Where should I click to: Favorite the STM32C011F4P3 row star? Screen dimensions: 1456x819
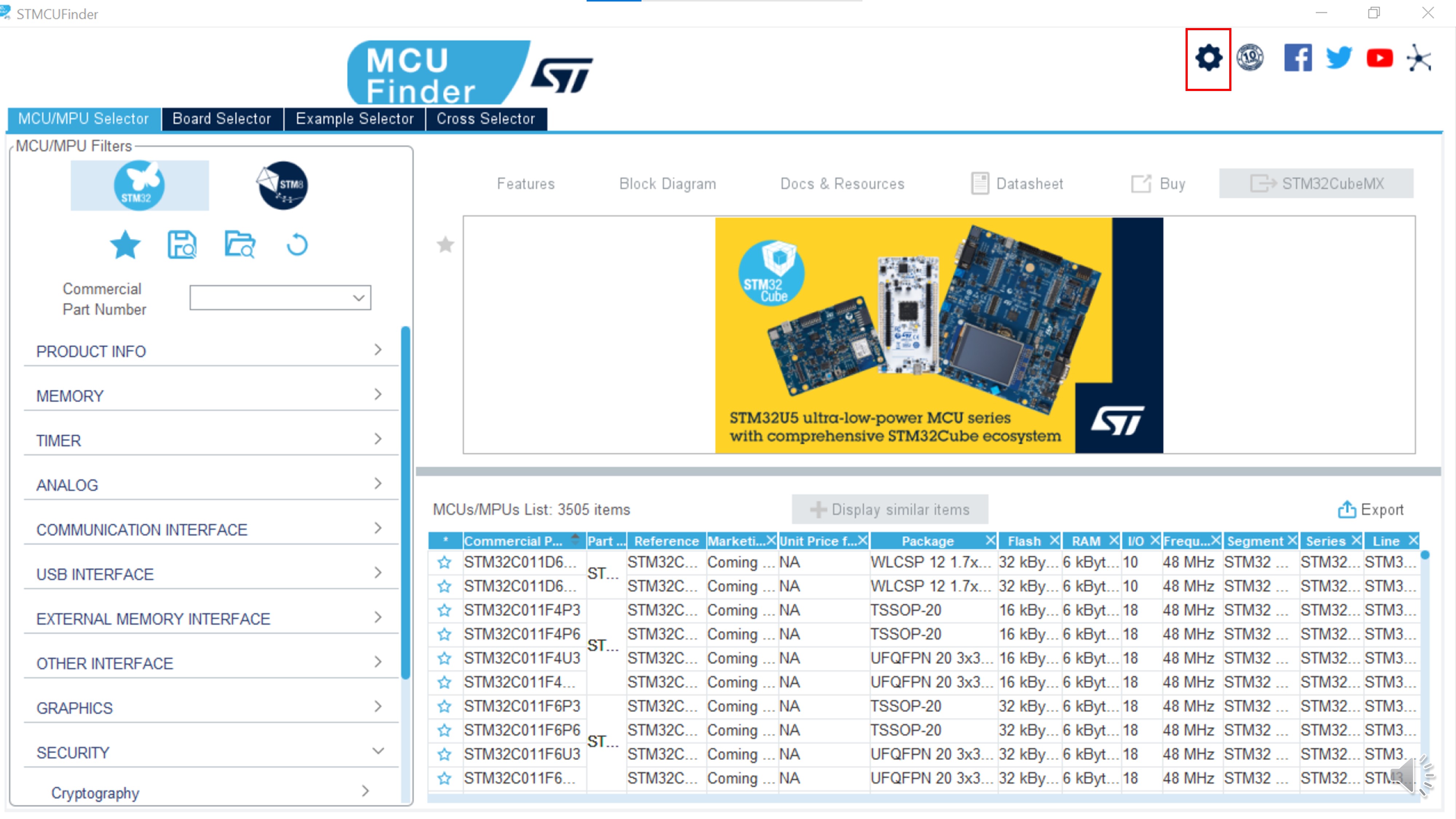pos(444,610)
